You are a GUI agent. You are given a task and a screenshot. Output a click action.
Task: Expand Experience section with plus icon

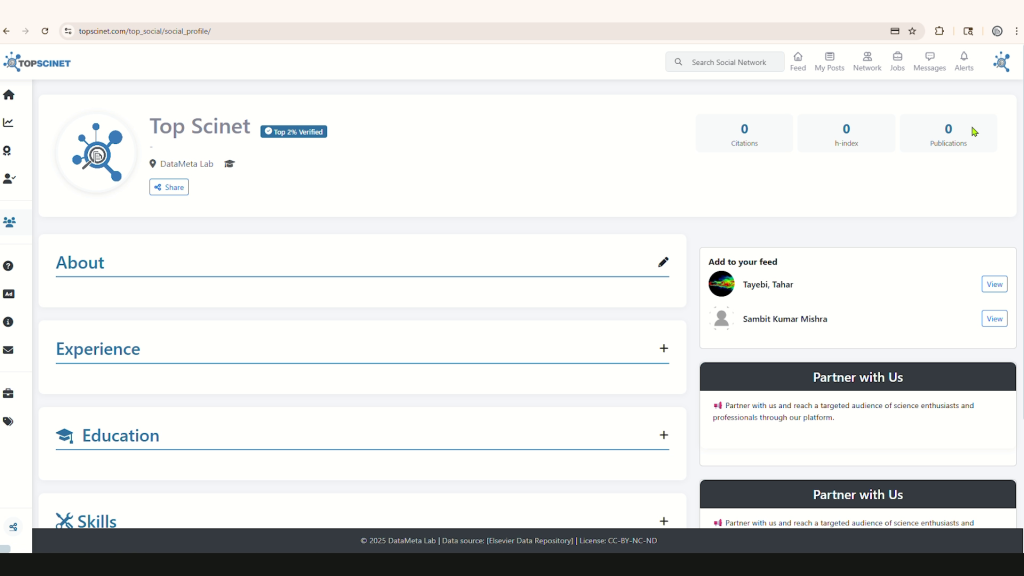click(663, 348)
